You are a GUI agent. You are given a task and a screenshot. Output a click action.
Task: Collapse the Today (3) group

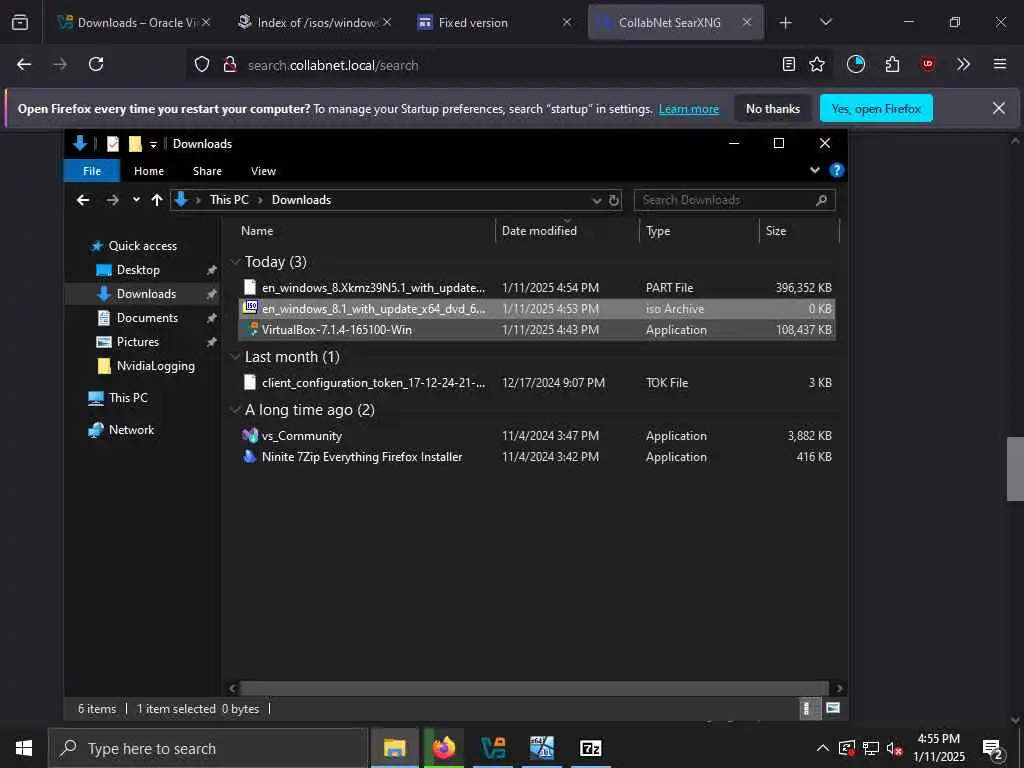point(235,262)
